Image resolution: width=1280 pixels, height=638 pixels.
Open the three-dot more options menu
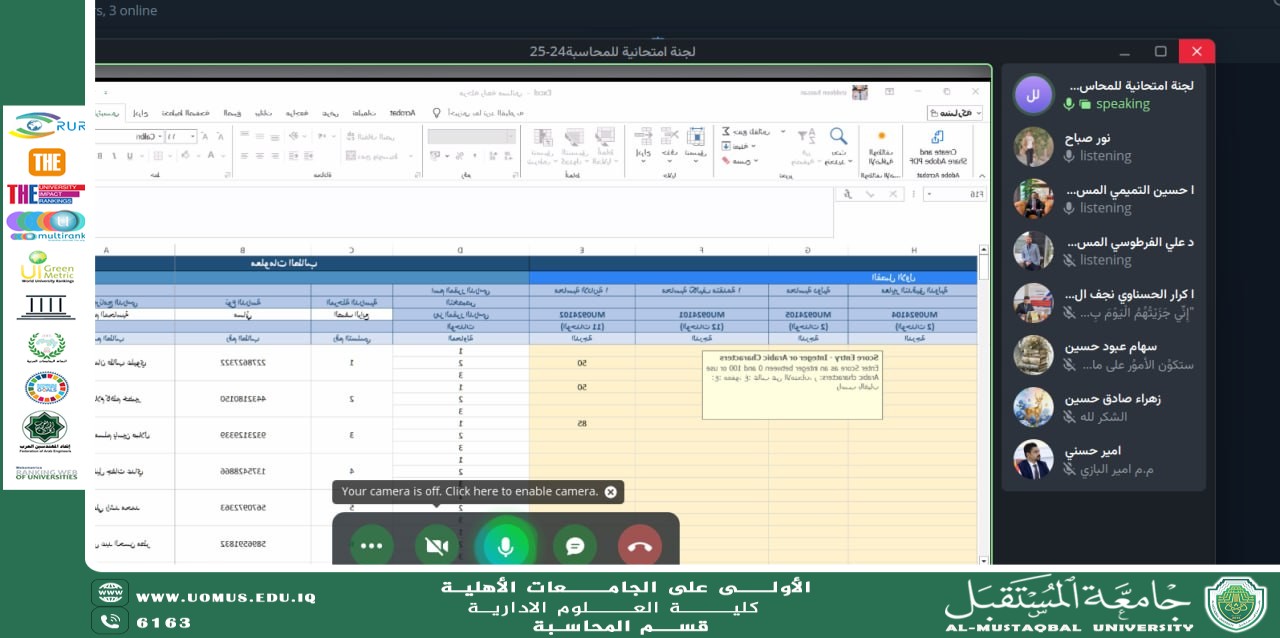(372, 546)
